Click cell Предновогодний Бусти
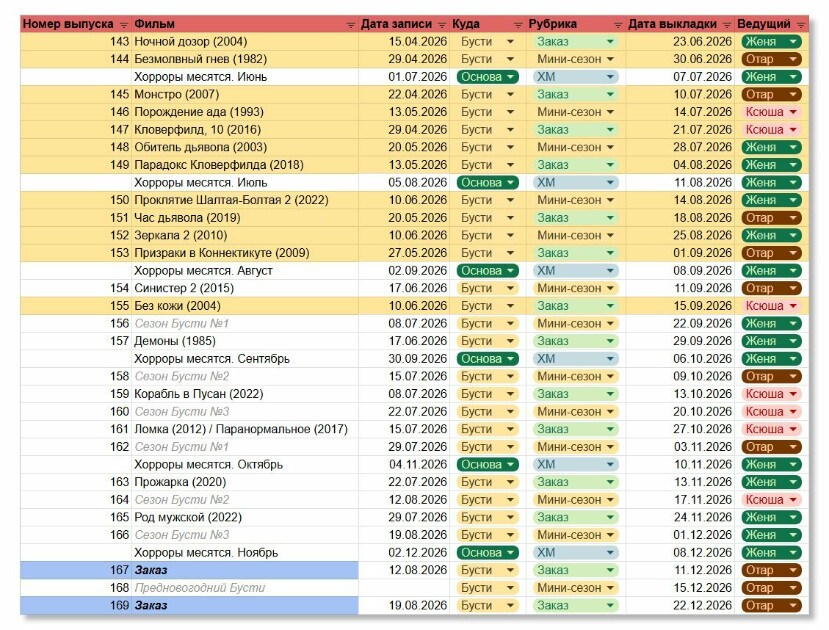The image size is (829, 630). [245, 588]
